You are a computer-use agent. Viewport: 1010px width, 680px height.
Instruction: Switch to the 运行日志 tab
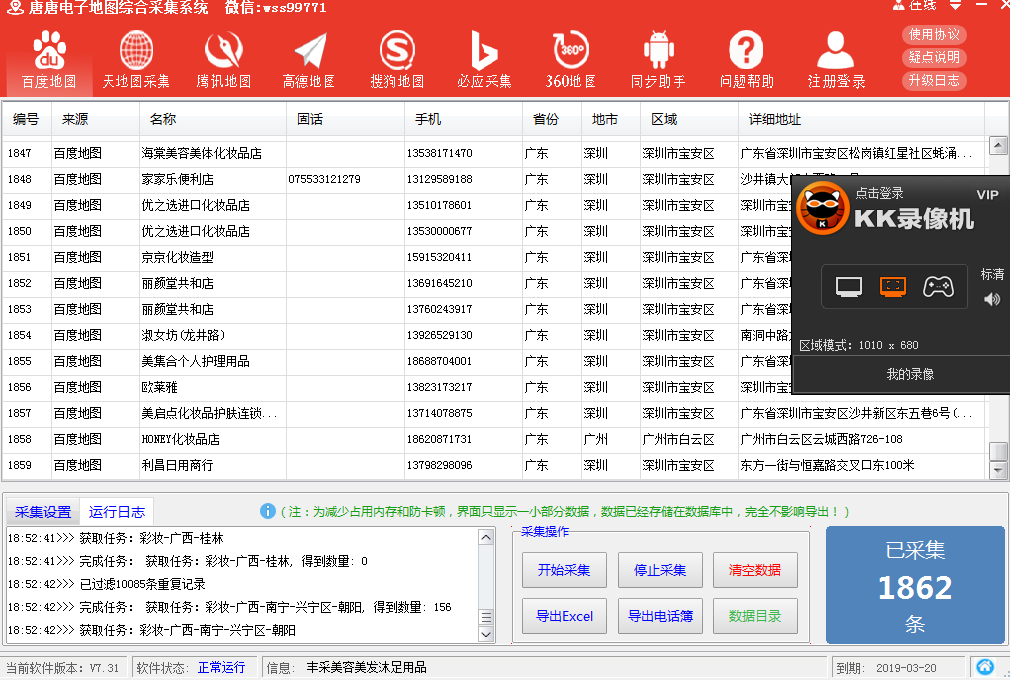click(x=117, y=512)
